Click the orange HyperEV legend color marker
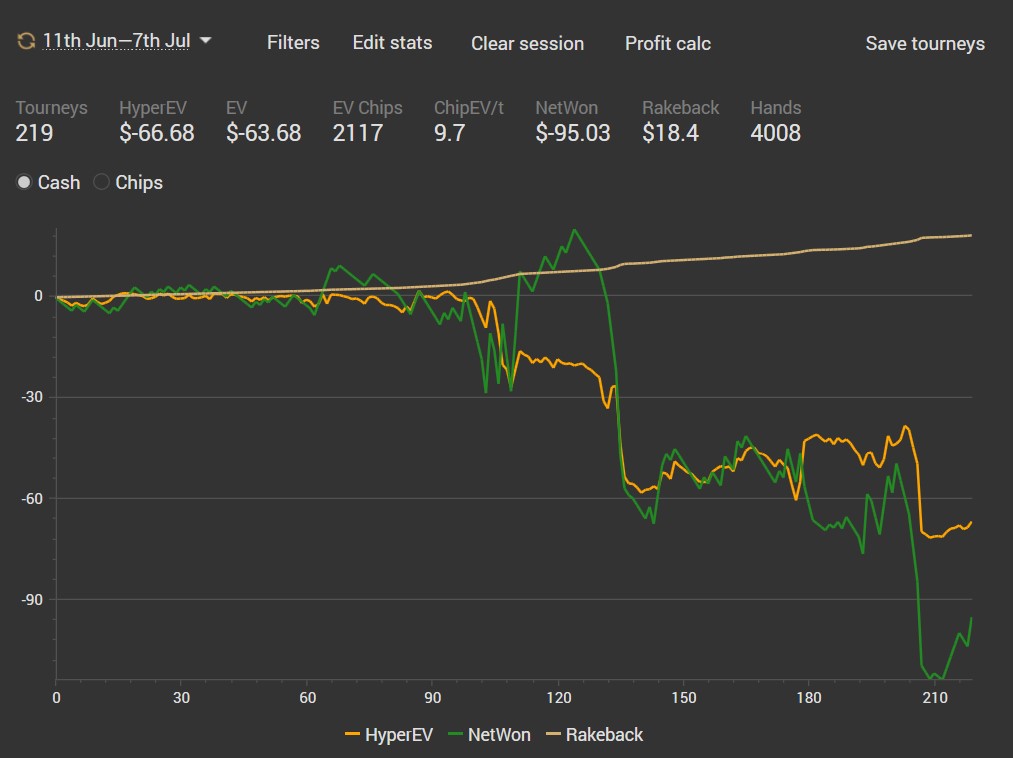 point(352,735)
